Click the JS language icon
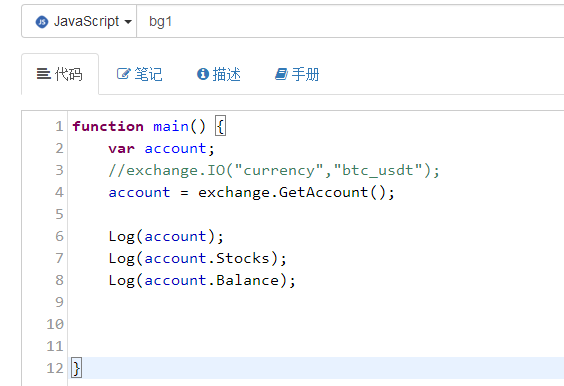The height and width of the screenshot is (386, 564). 42,22
